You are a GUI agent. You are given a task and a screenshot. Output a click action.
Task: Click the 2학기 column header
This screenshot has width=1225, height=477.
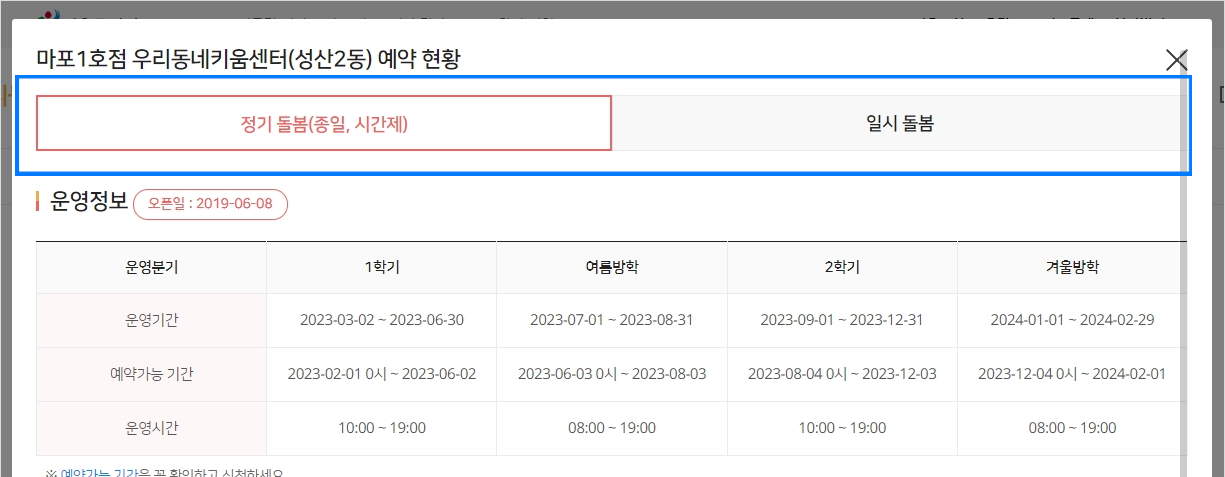[x=842, y=267]
